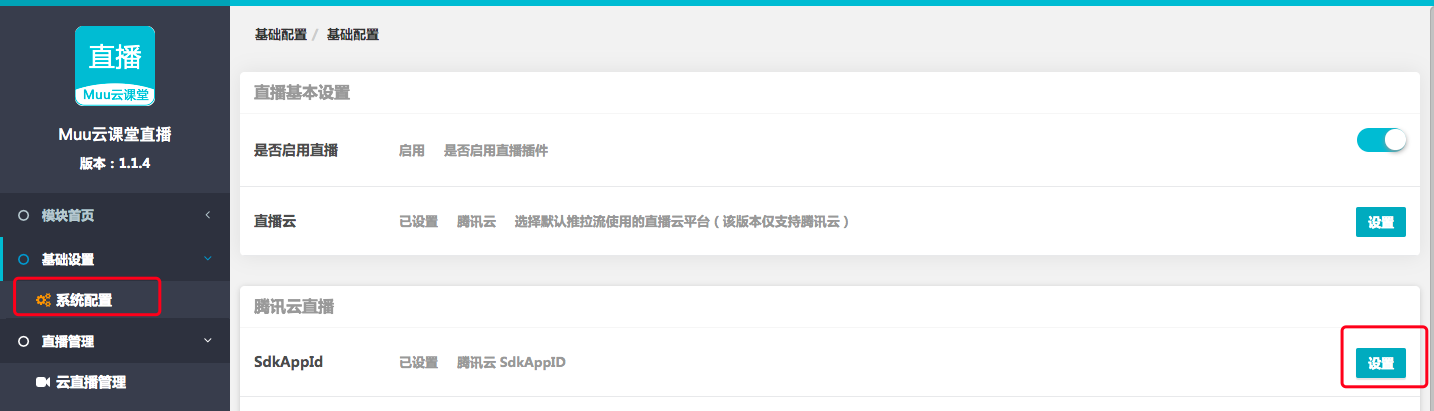Click the 是否启用直播 label
This screenshot has width=1434, height=411.
[x=296, y=150]
